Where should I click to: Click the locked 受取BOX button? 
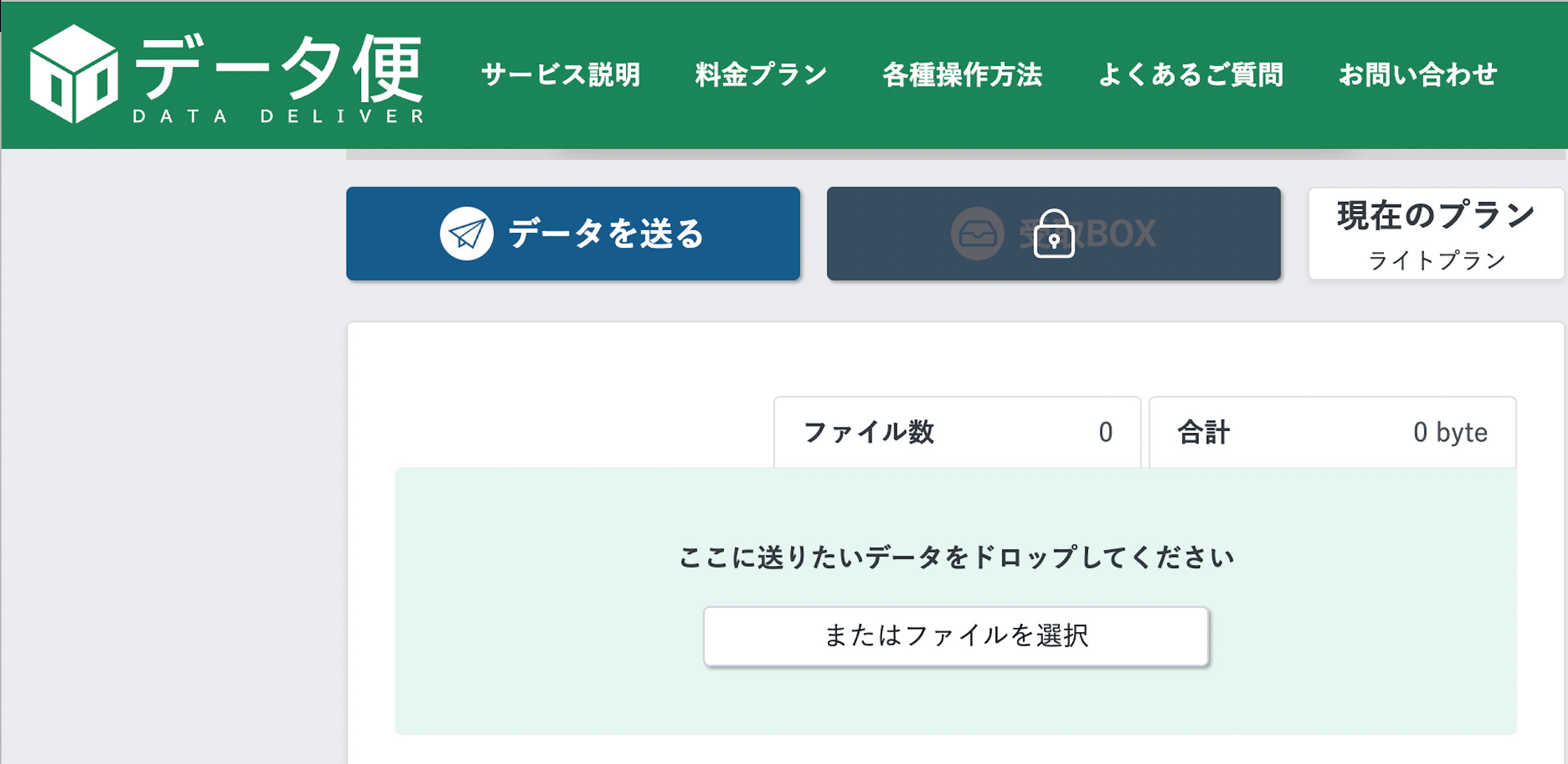tap(1054, 234)
